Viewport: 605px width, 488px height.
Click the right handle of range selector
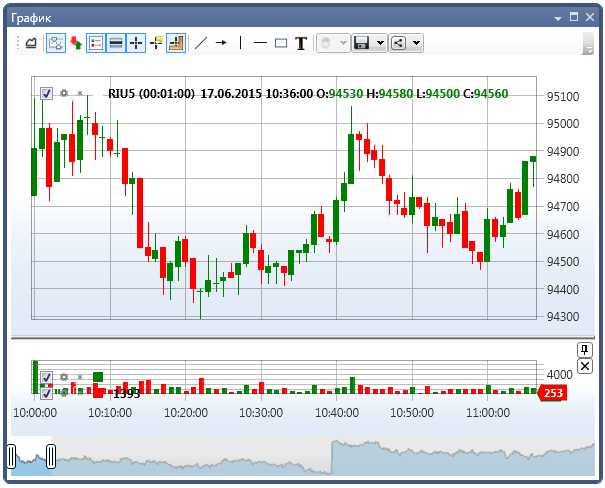coord(51,456)
